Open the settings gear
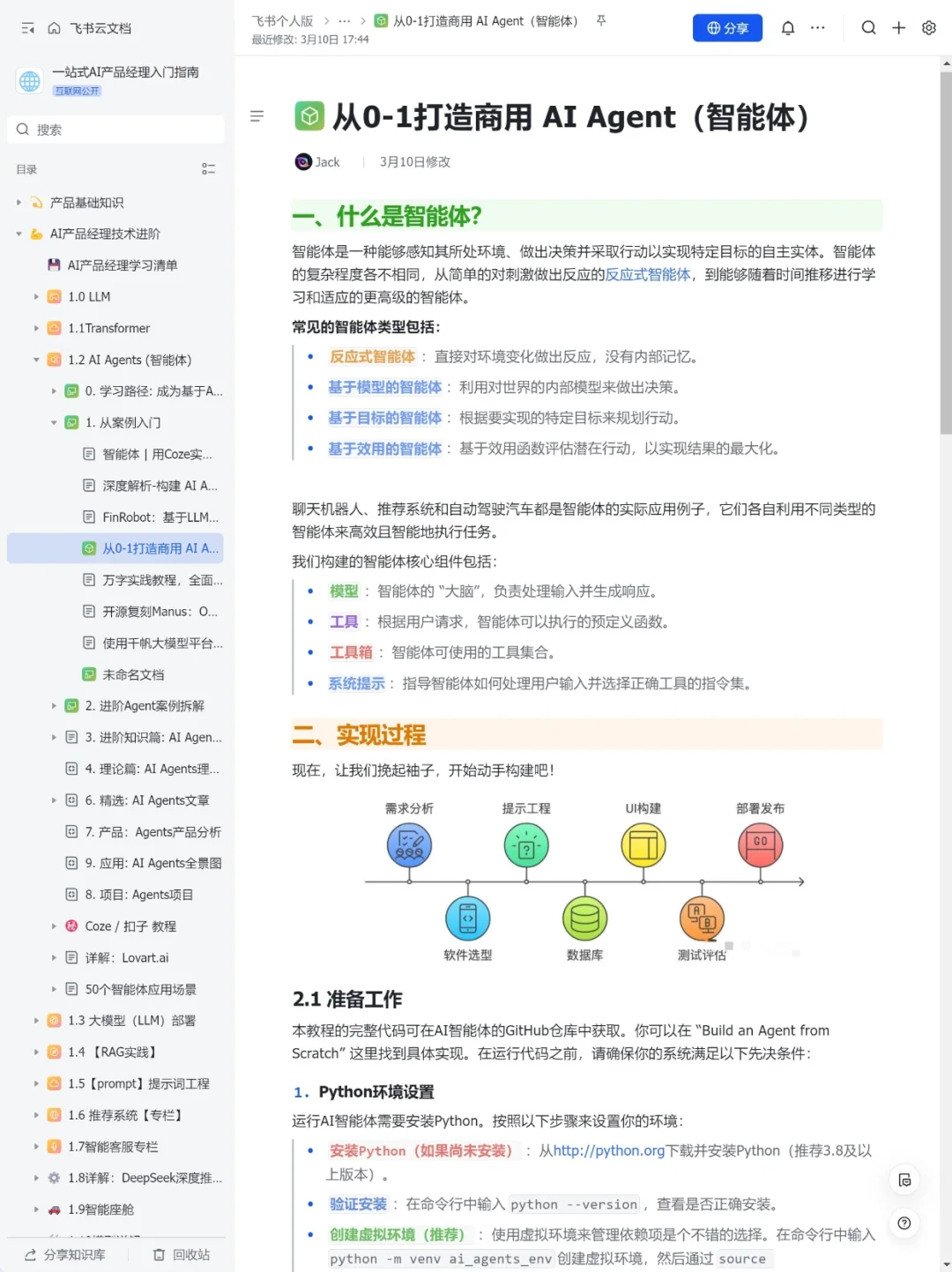952x1272 pixels. point(928,27)
